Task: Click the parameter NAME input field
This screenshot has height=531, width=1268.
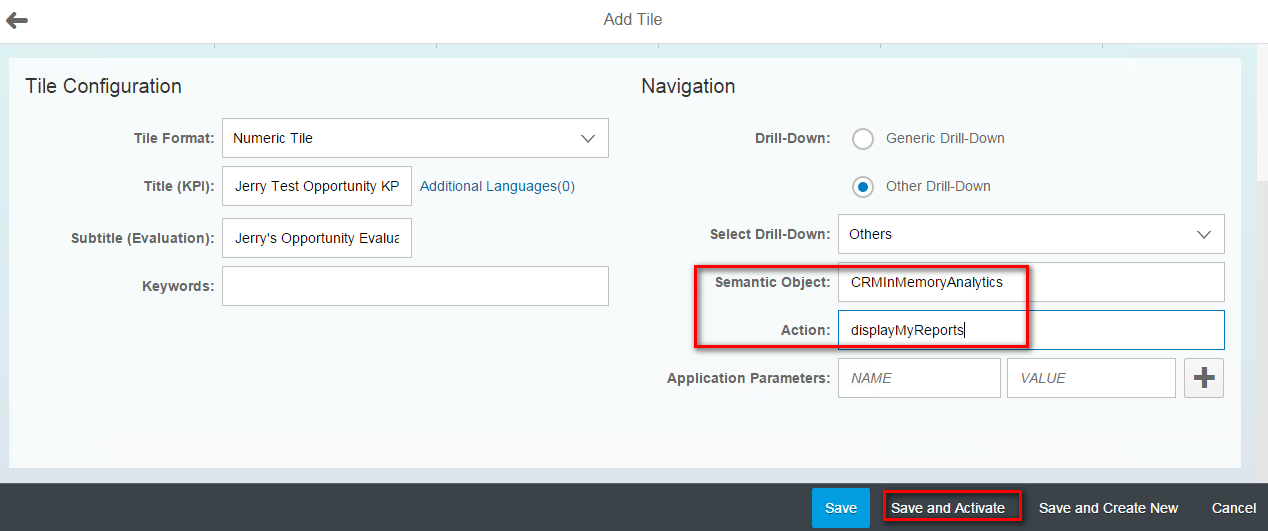Action: coord(919,378)
